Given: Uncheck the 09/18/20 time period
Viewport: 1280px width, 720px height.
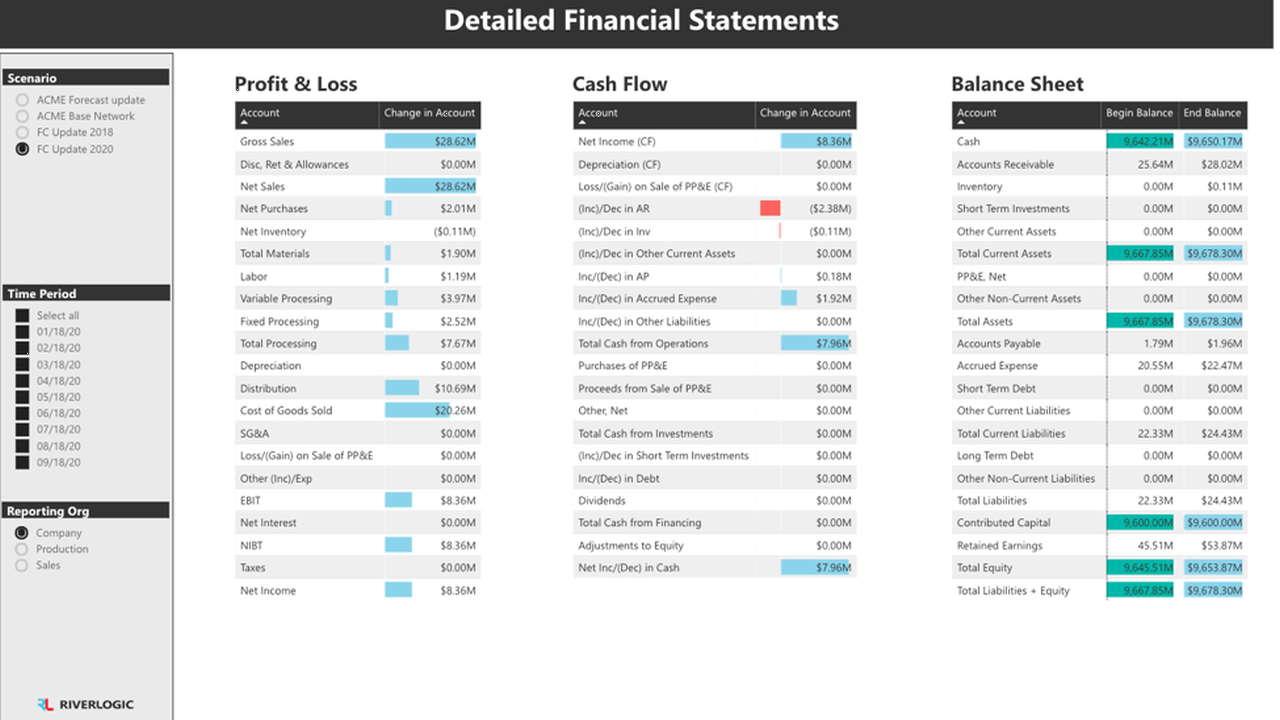Looking at the screenshot, I should 22,462.
